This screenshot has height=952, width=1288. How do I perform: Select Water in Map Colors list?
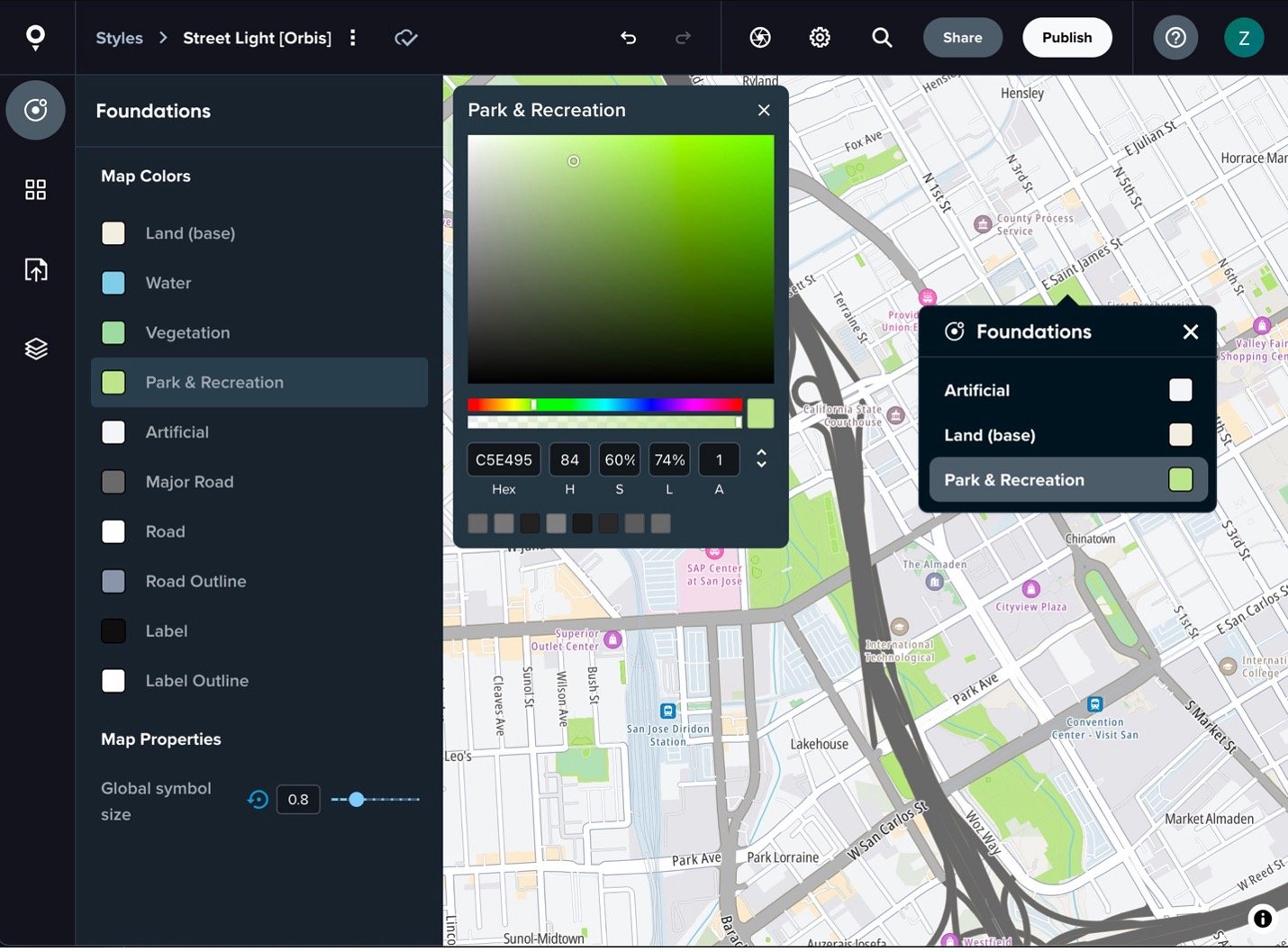point(168,283)
